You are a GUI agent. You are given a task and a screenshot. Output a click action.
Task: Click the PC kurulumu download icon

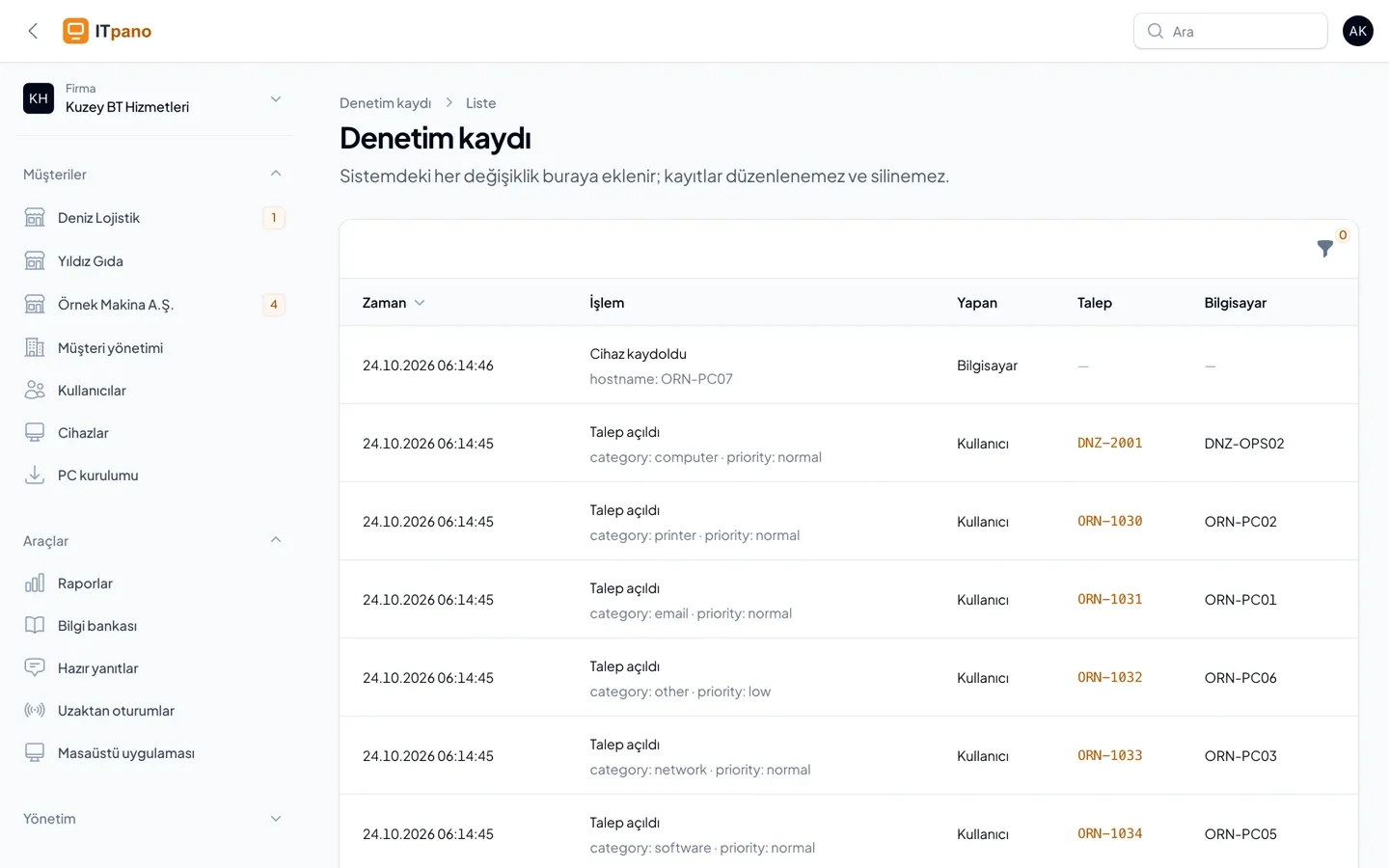35,475
